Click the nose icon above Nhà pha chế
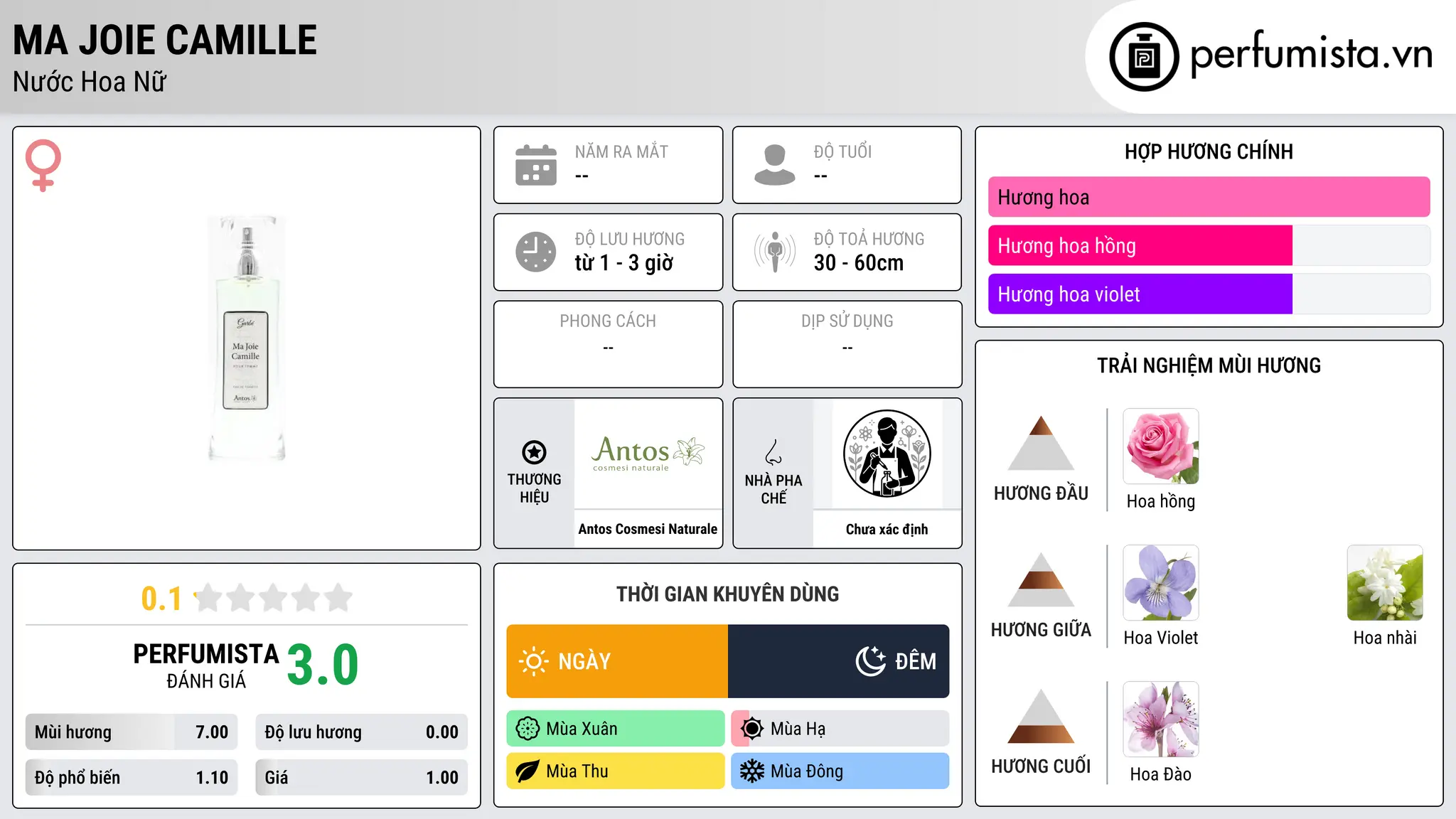Image resolution: width=1456 pixels, height=819 pixels. coord(773,452)
